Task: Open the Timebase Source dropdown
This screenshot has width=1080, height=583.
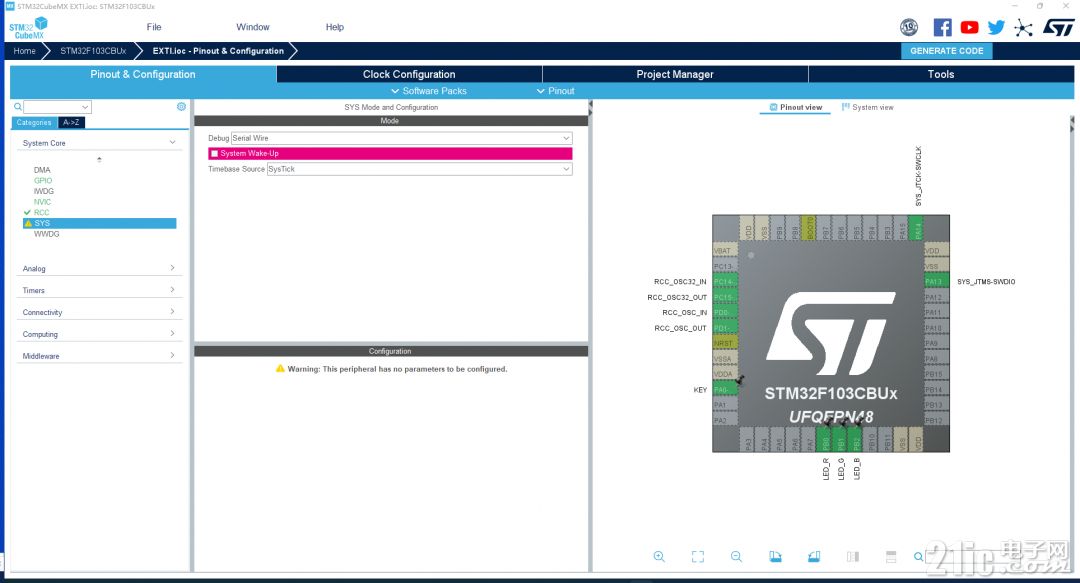Action: tap(419, 169)
